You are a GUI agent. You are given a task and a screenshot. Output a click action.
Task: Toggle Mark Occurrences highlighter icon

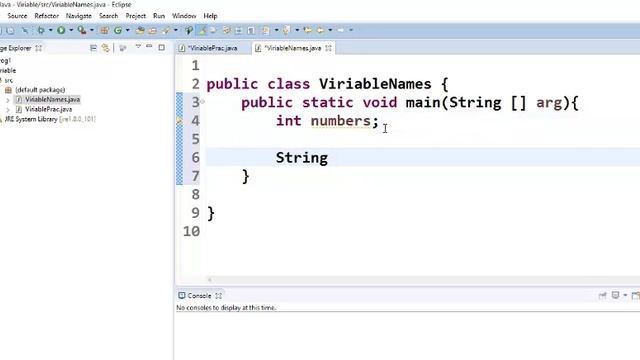pos(201,30)
